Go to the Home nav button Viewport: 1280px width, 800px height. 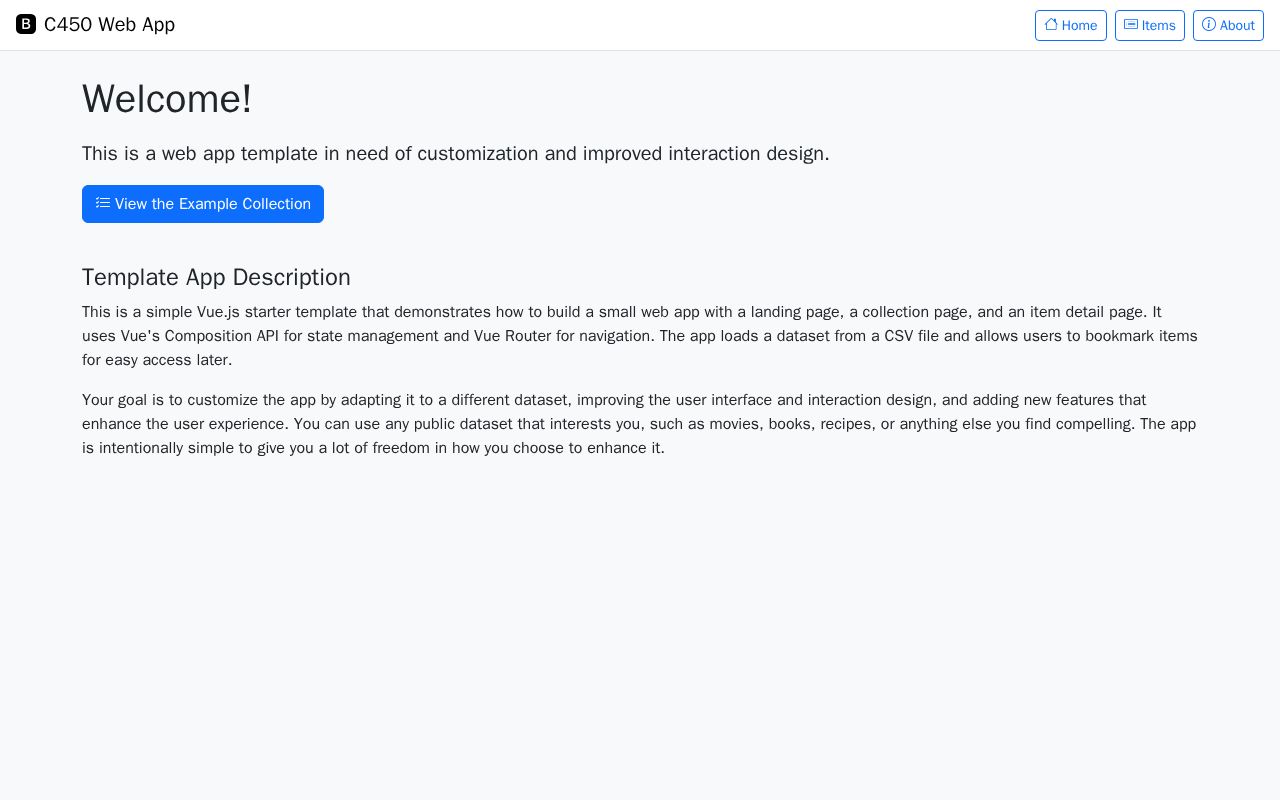pyautogui.click(x=1071, y=25)
